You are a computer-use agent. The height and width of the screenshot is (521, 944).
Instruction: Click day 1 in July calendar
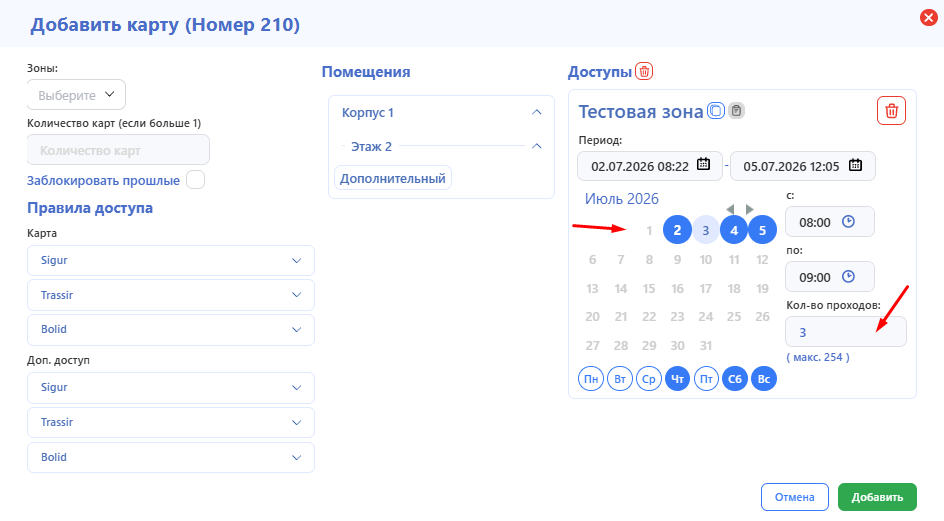point(649,230)
